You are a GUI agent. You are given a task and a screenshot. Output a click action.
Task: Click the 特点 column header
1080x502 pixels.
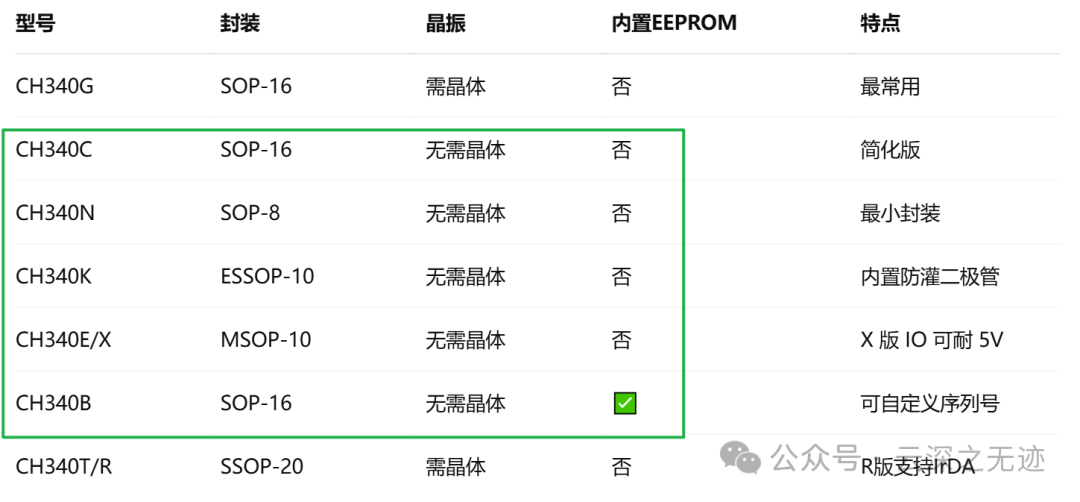click(x=880, y=23)
